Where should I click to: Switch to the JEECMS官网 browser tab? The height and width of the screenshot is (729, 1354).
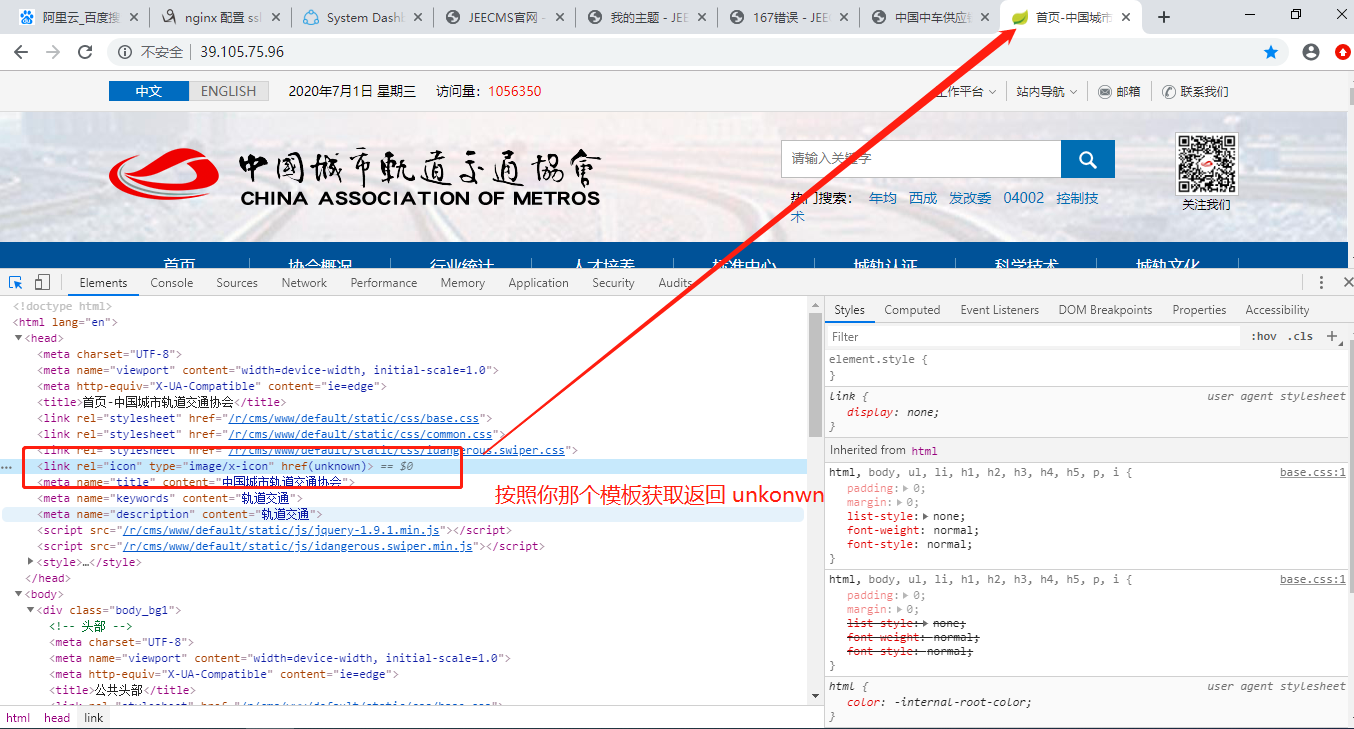[506, 18]
